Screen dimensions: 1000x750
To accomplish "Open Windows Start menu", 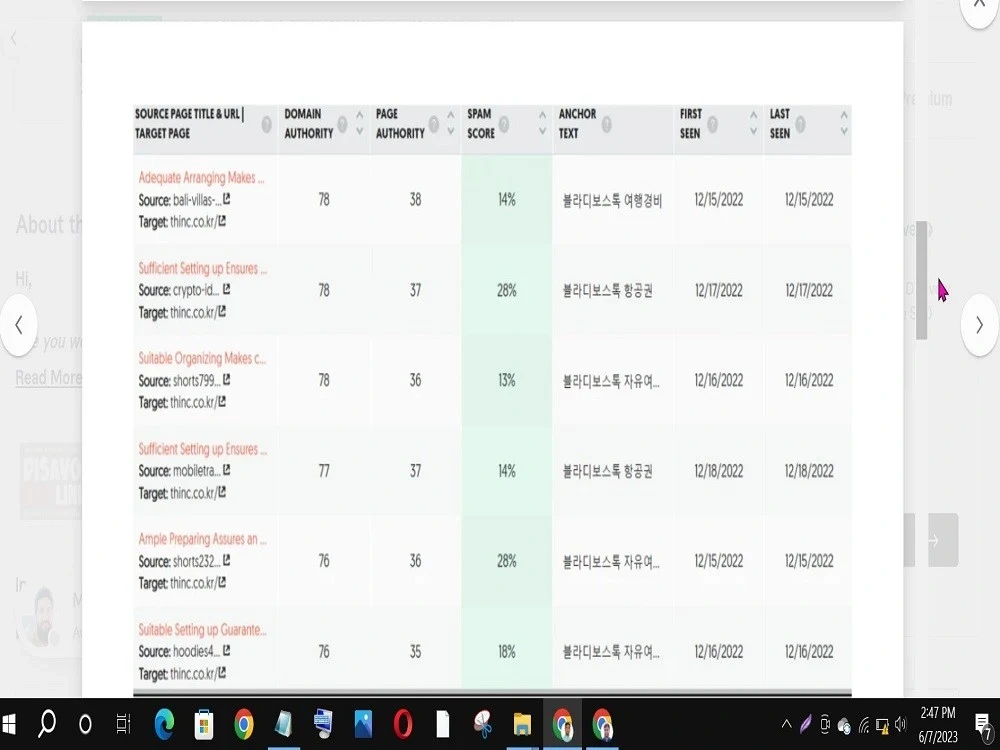I will pos(9,724).
